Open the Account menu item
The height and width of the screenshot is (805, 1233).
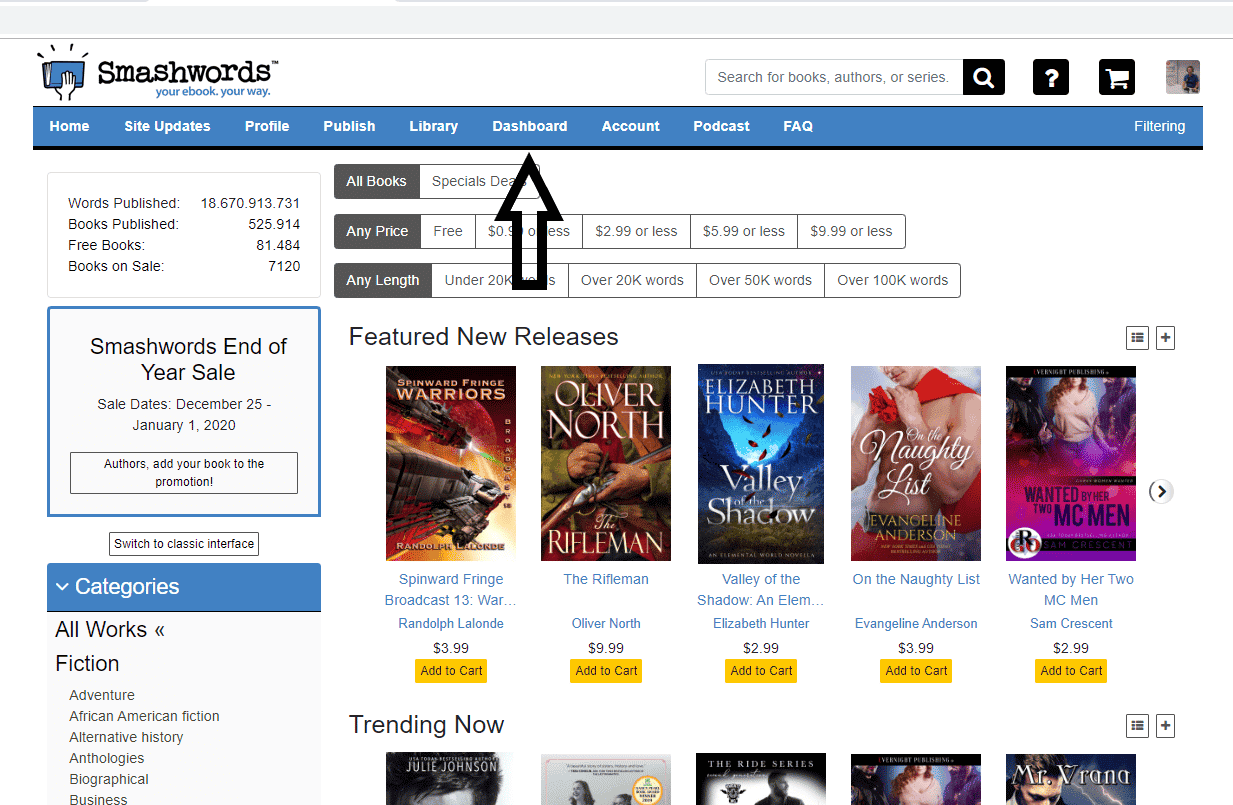pyautogui.click(x=631, y=126)
